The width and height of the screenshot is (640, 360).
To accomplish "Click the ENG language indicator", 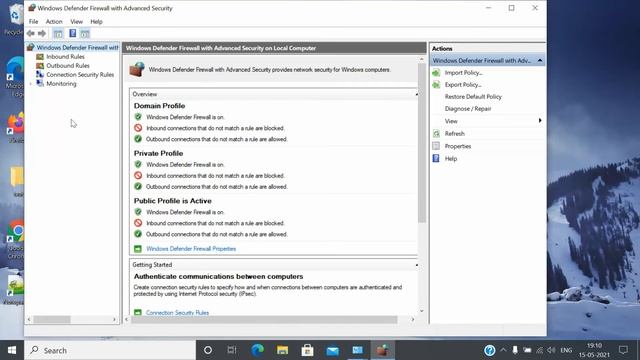I will point(566,350).
